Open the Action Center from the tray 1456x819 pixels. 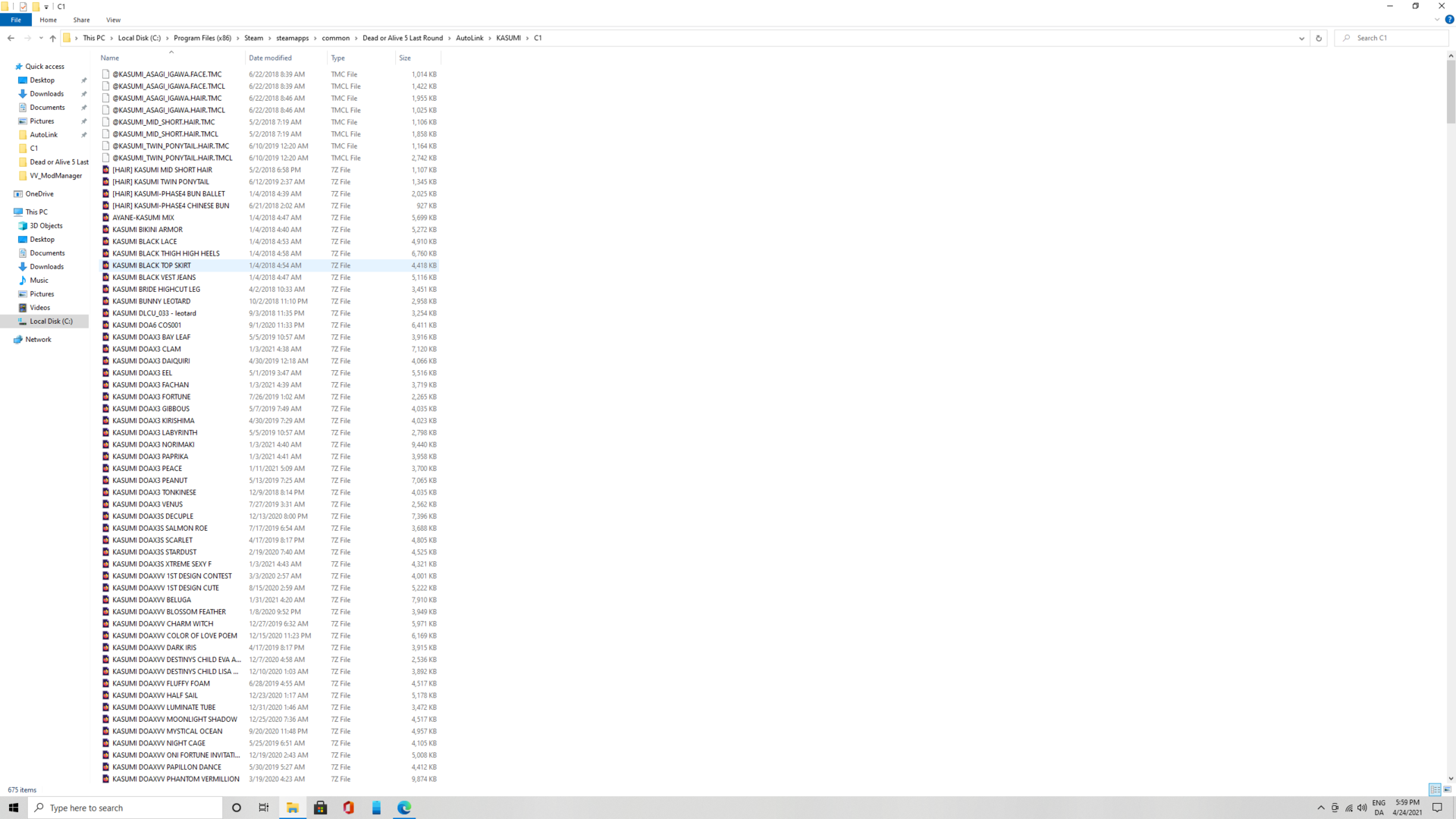[1438, 808]
